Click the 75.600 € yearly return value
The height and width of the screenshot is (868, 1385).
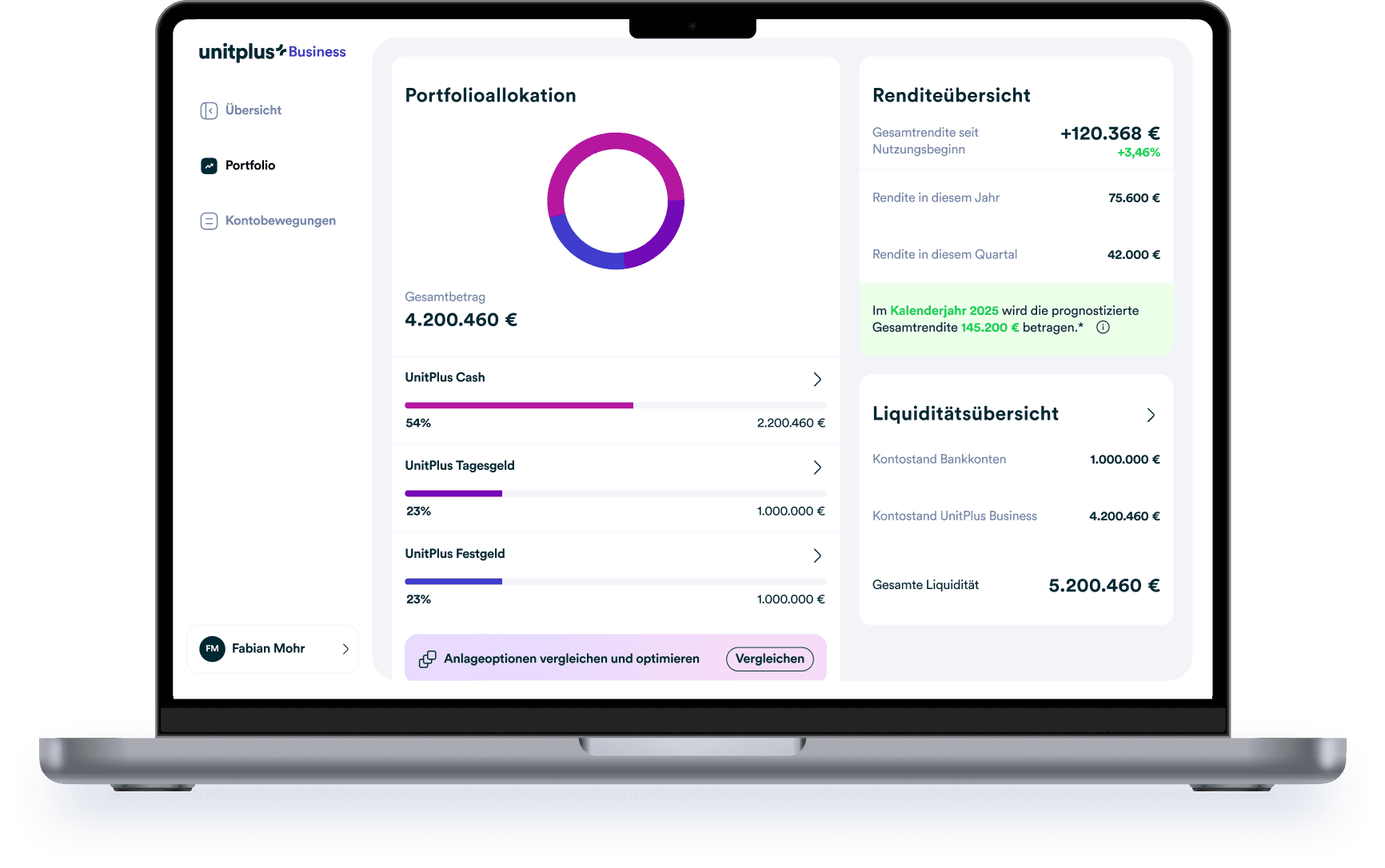[1134, 198]
